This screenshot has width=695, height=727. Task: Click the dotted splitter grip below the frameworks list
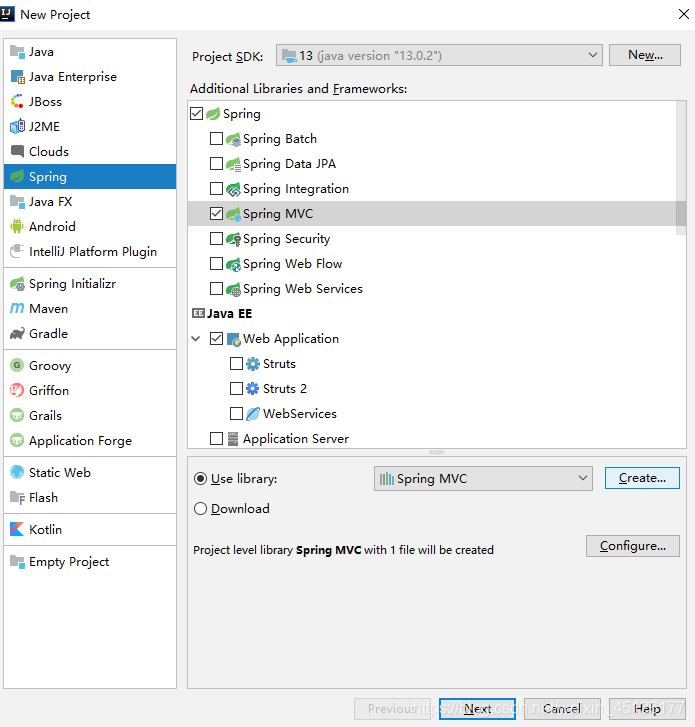pos(437,452)
